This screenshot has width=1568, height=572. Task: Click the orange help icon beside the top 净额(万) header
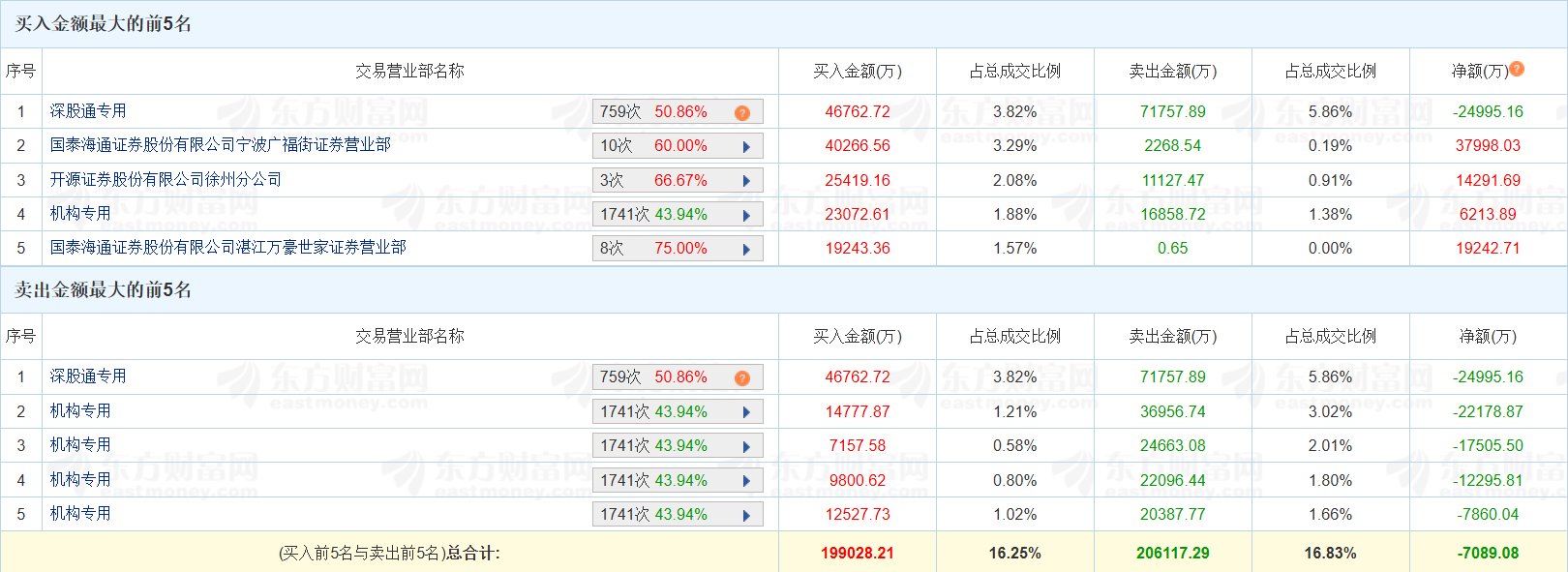1517,69
